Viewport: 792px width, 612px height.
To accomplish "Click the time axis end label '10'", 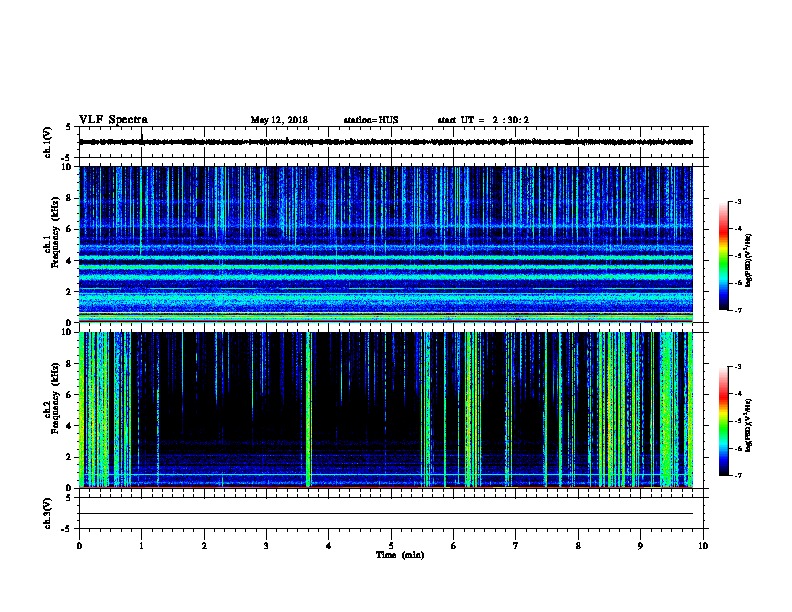I will click(703, 546).
